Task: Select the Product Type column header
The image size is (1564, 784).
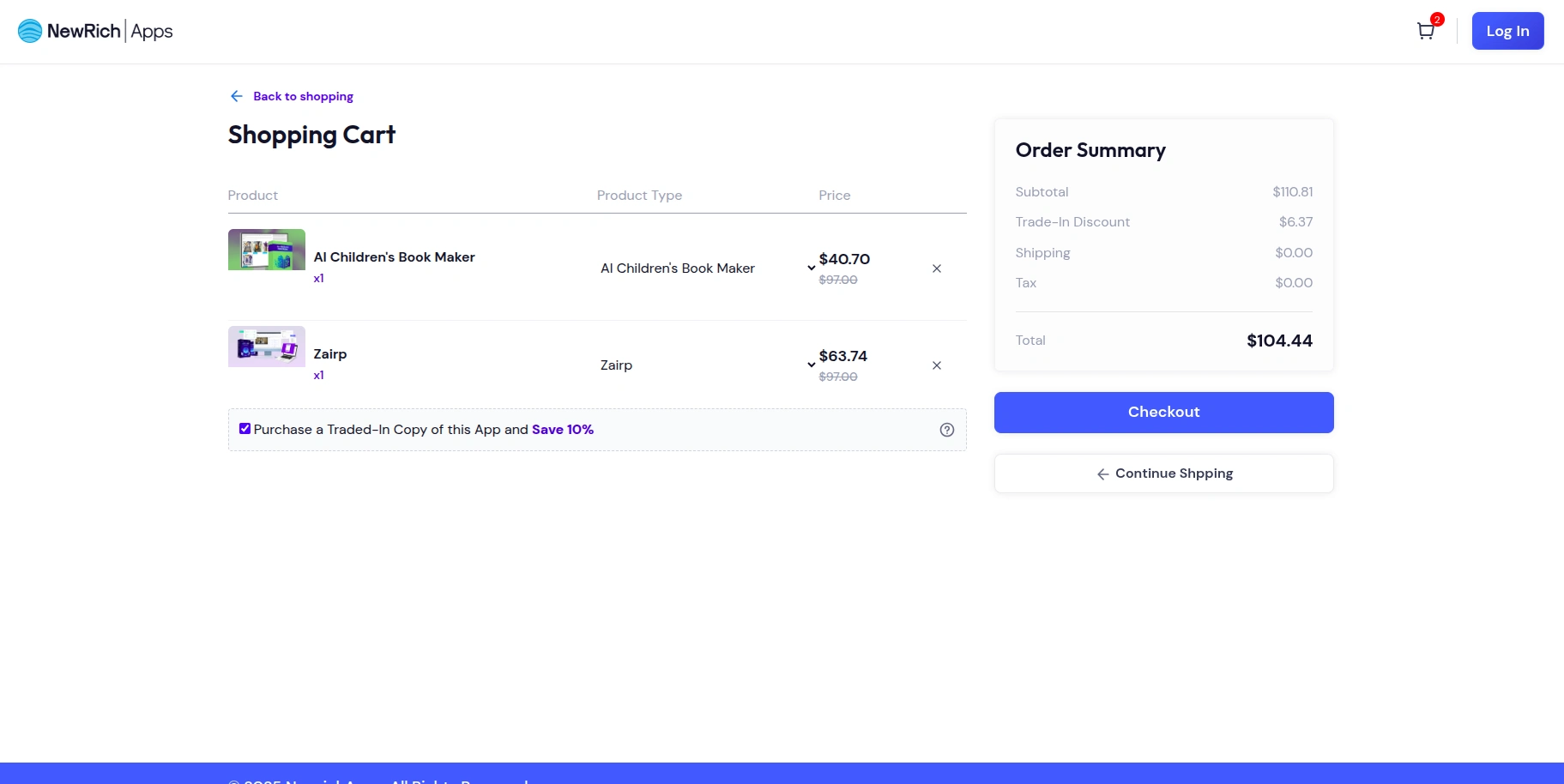Action: [x=639, y=195]
